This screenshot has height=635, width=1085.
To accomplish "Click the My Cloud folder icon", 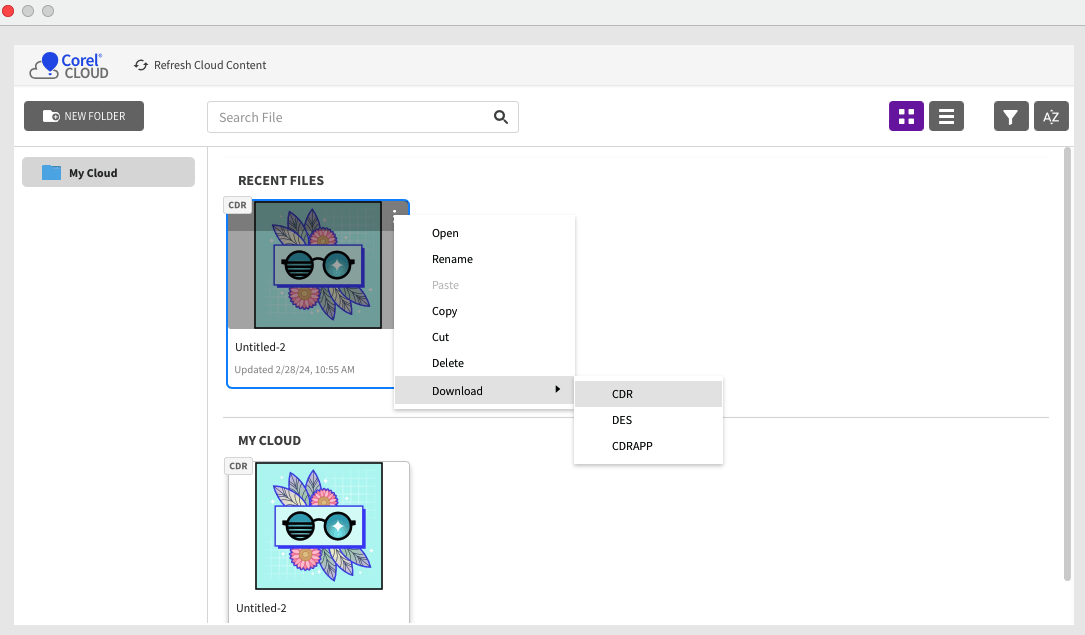I will click(51, 173).
